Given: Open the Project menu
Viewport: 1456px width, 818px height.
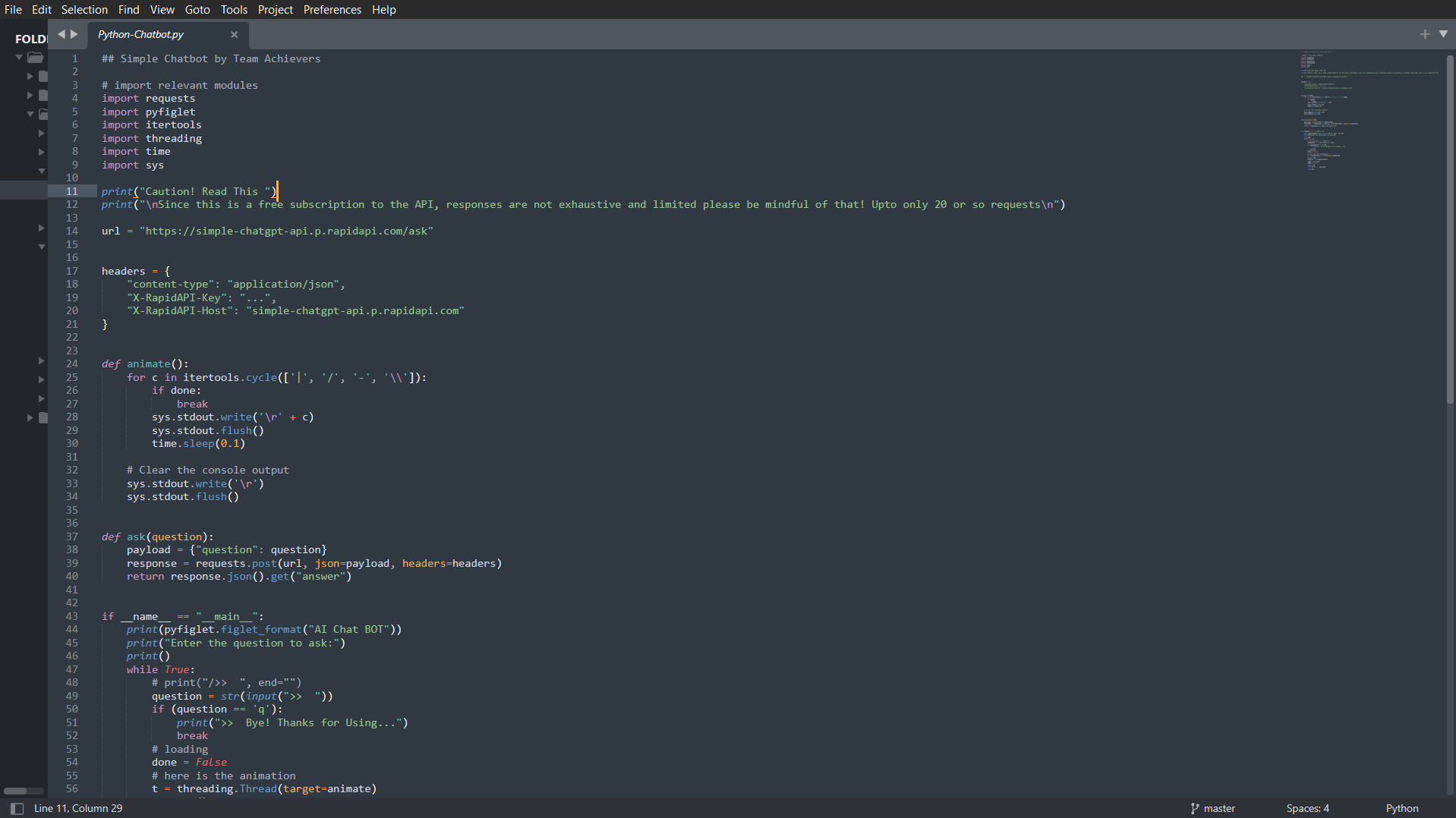Looking at the screenshot, I should pyautogui.click(x=275, y=10).
